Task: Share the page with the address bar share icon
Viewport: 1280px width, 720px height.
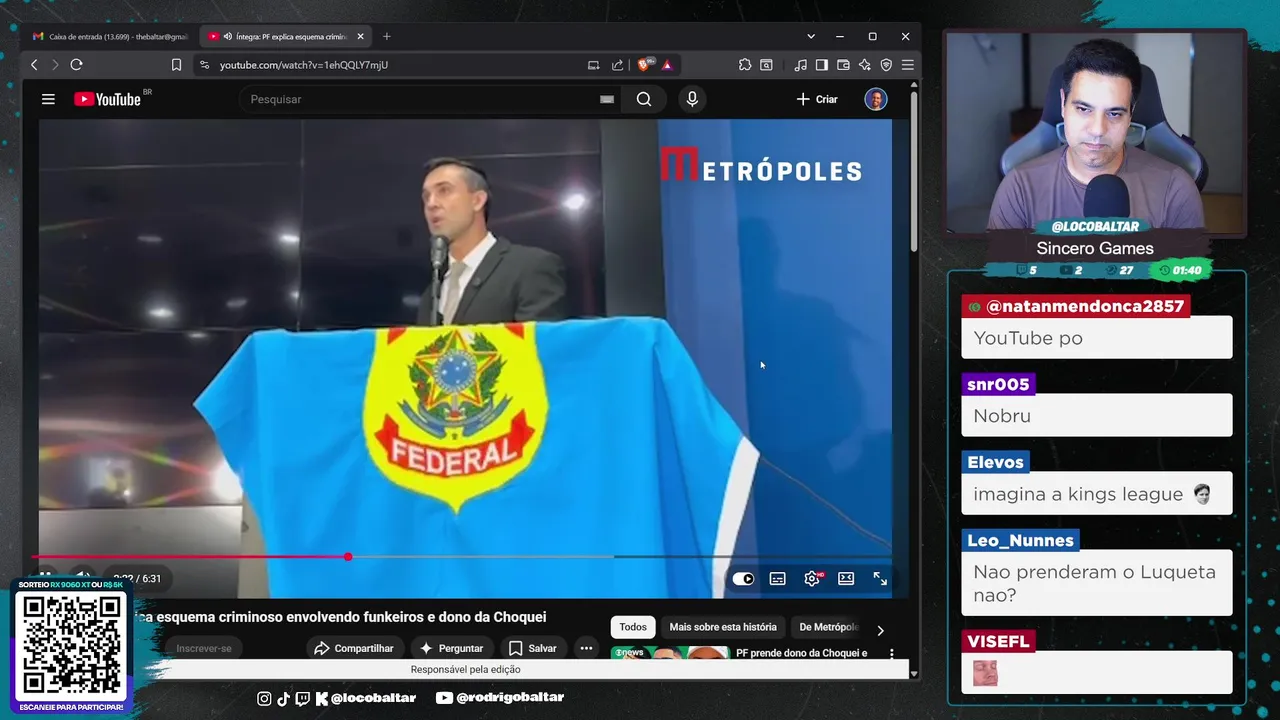Action: pos(617,65)
